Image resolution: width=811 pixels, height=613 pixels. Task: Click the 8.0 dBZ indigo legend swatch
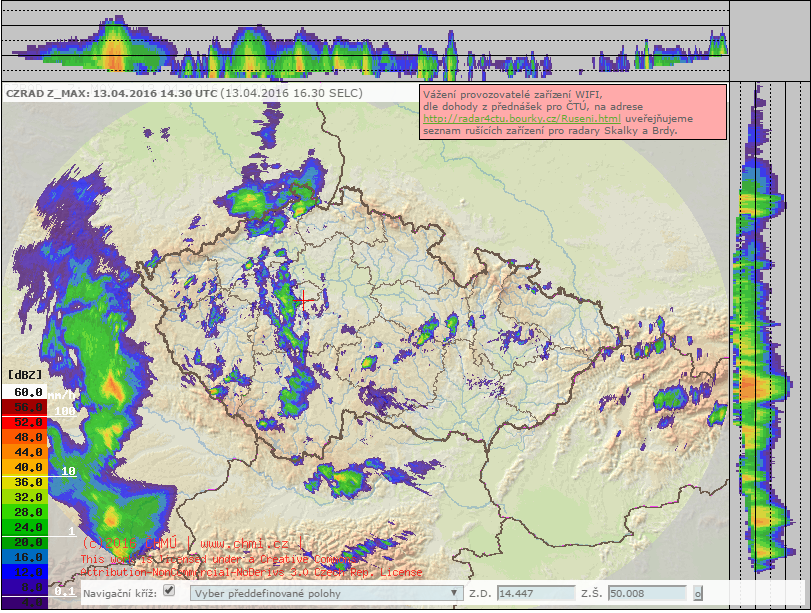coord(24,587)
